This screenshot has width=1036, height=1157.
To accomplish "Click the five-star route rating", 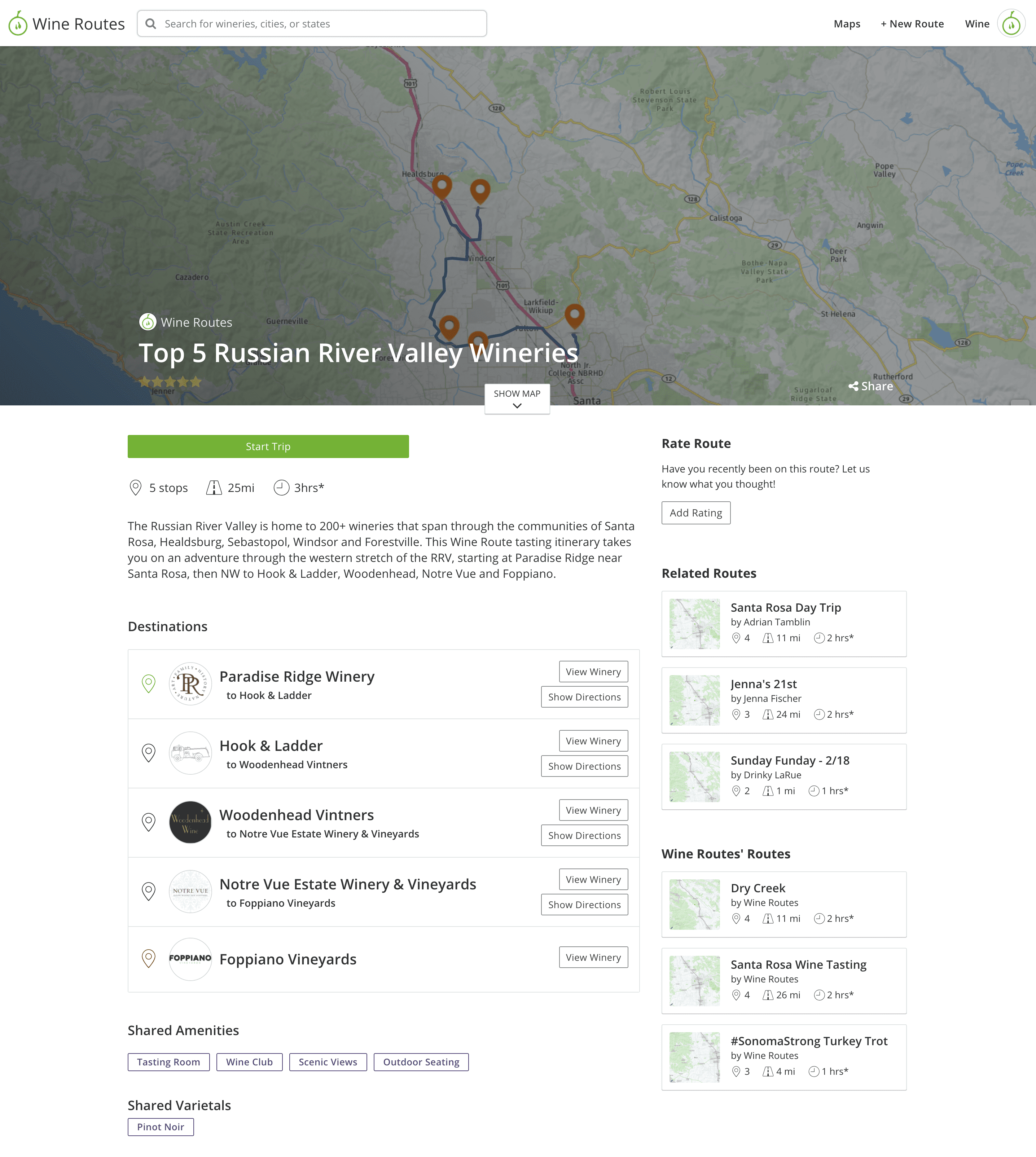I will (170, 382).
